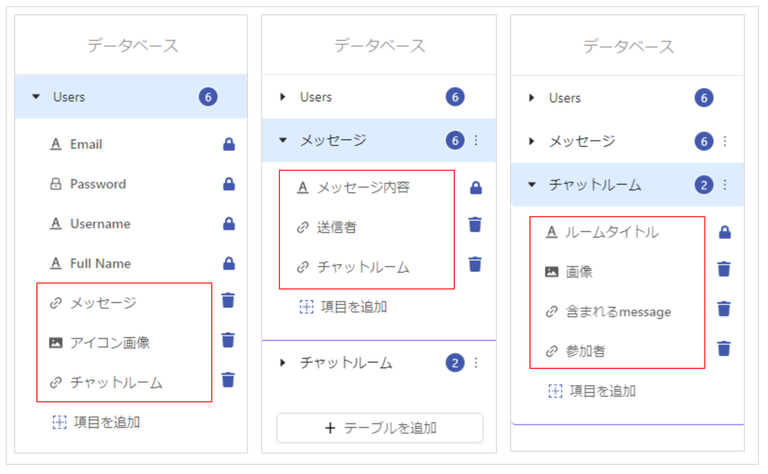Image resolution: width=768 pixels, height=474 pixels.
Task: Add a field via 項目を追加 under ルームタイトル list
Action: (592, 391)
